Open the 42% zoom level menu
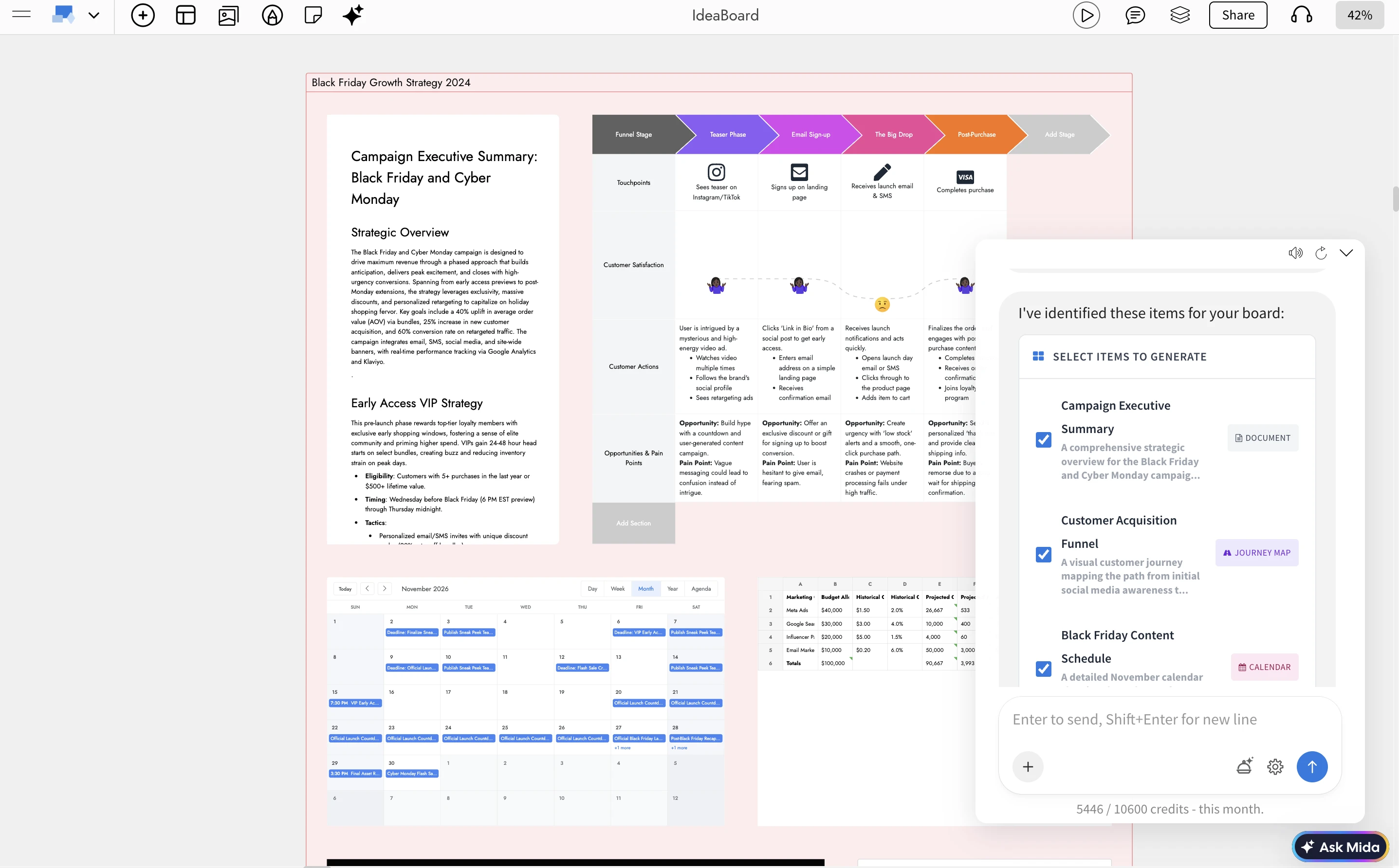 [1360, 16]
